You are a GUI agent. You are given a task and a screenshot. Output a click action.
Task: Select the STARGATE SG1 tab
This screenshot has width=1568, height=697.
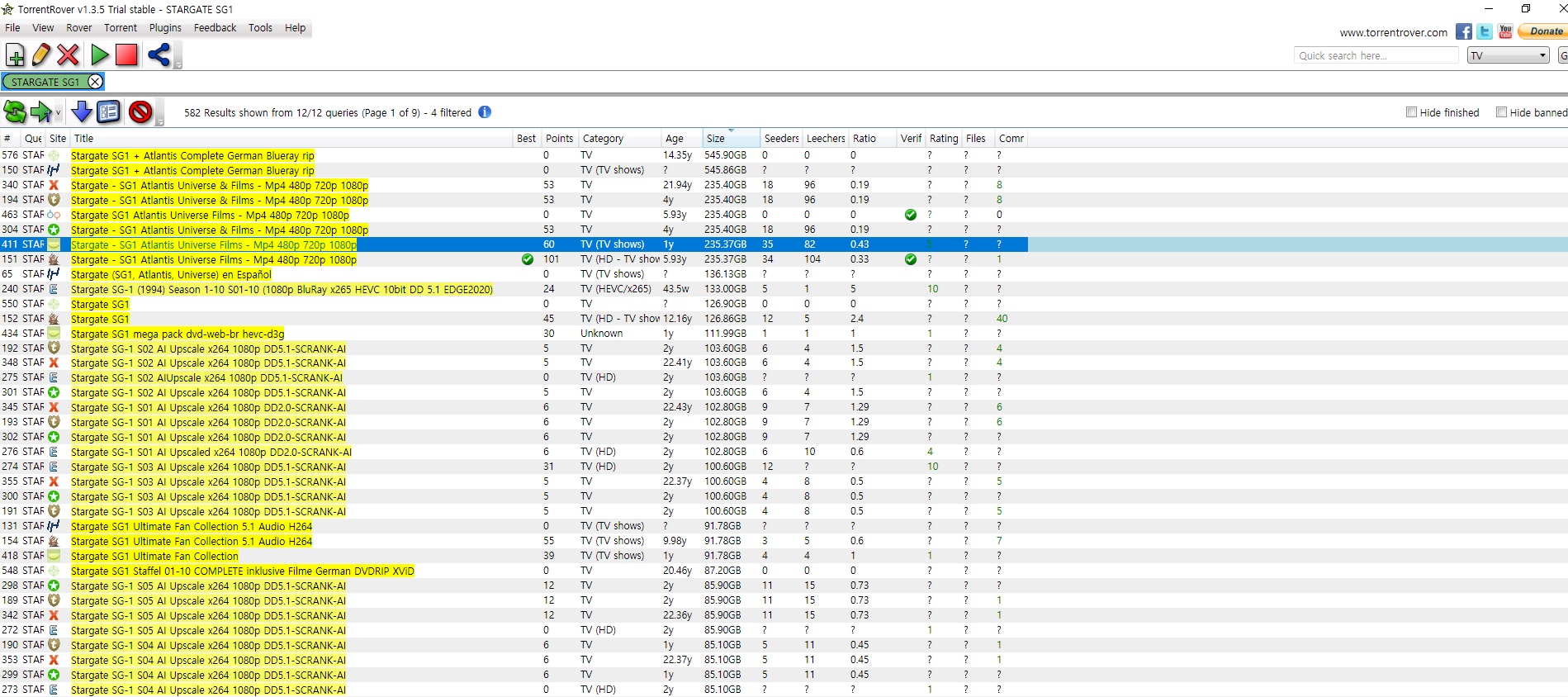point(45,82)
